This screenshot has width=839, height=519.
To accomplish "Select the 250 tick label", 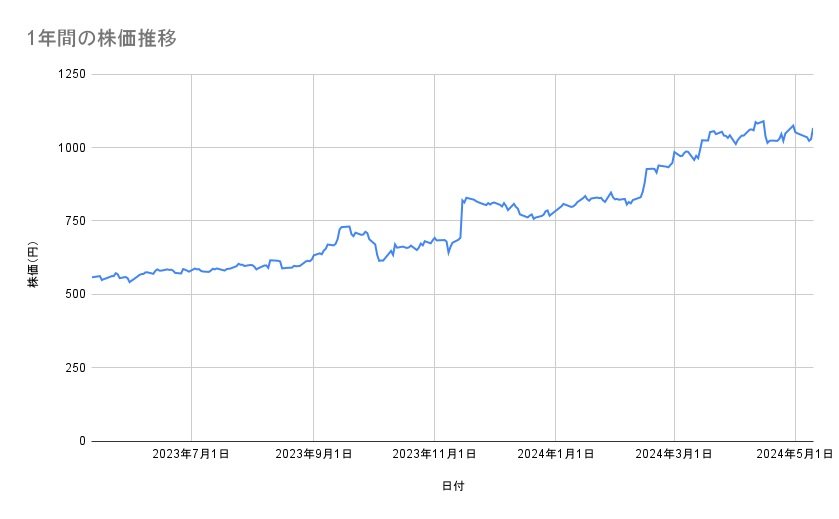I will (x=76, y=367).
